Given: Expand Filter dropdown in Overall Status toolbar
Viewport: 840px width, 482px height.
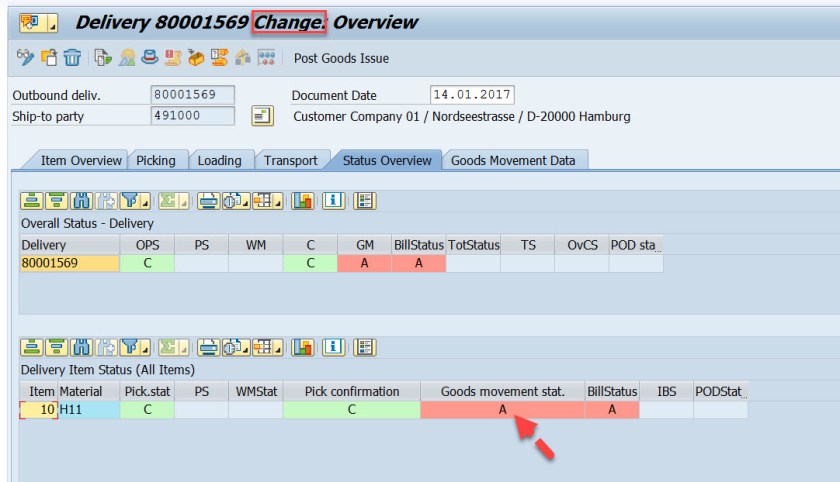Looking at the screenshot, I should click(x=145, y=201).
